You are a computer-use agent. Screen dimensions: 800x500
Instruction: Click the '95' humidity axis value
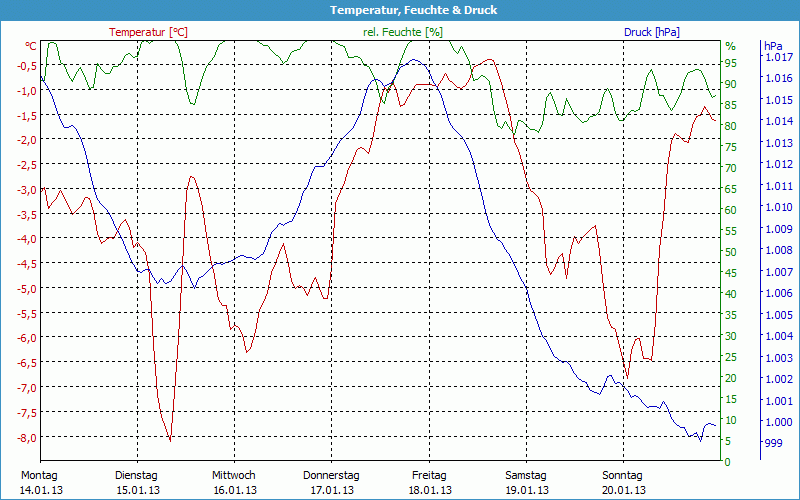click(731, 63)
